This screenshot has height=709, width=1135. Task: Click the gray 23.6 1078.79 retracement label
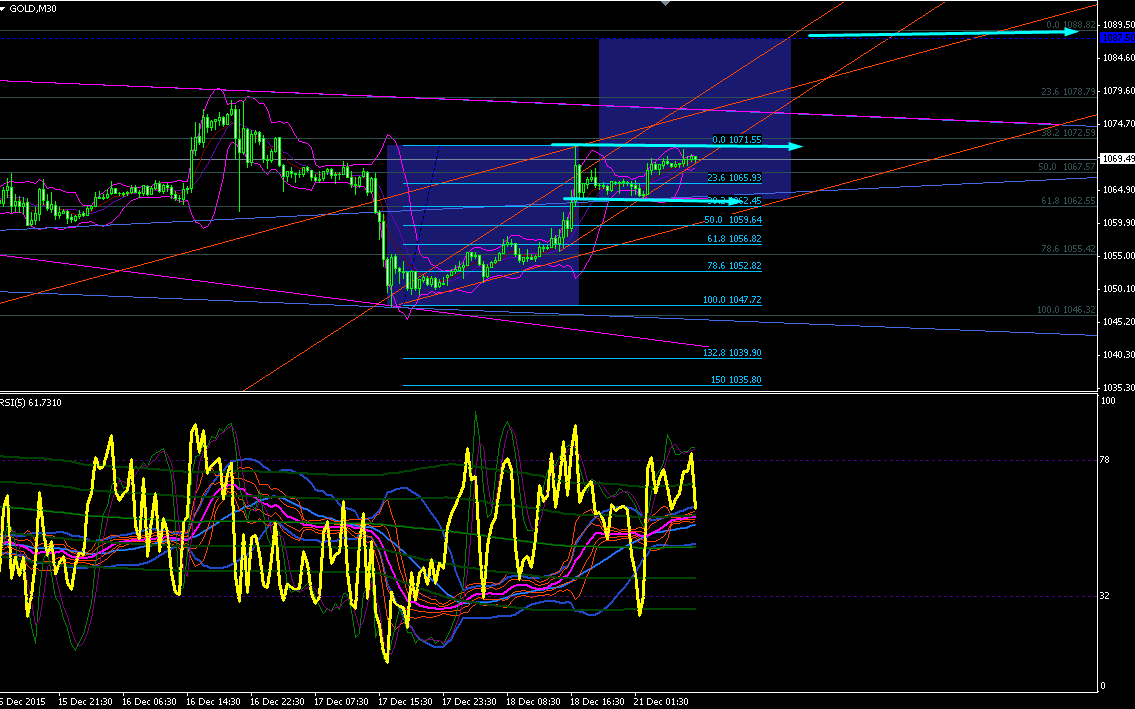tap(1068, 92)
